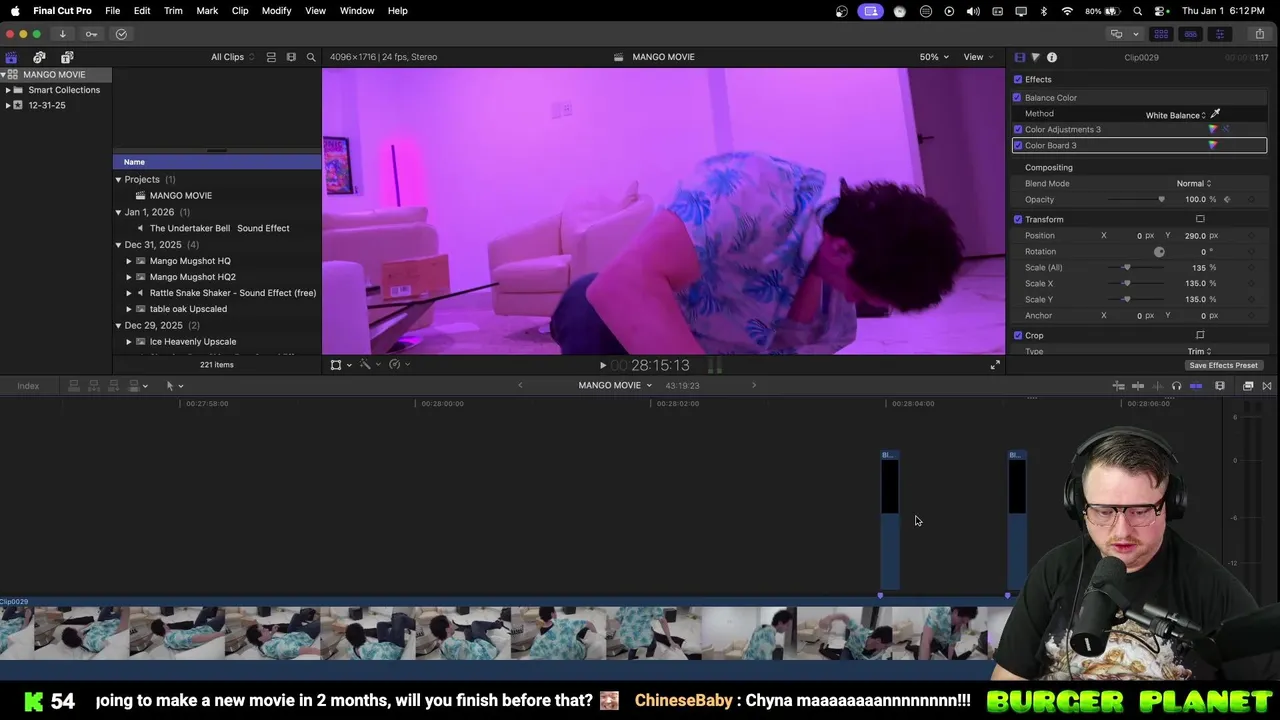Toggle snapping icon in timeline toolbar
1280x720 pixels.
click(1196, 386)
